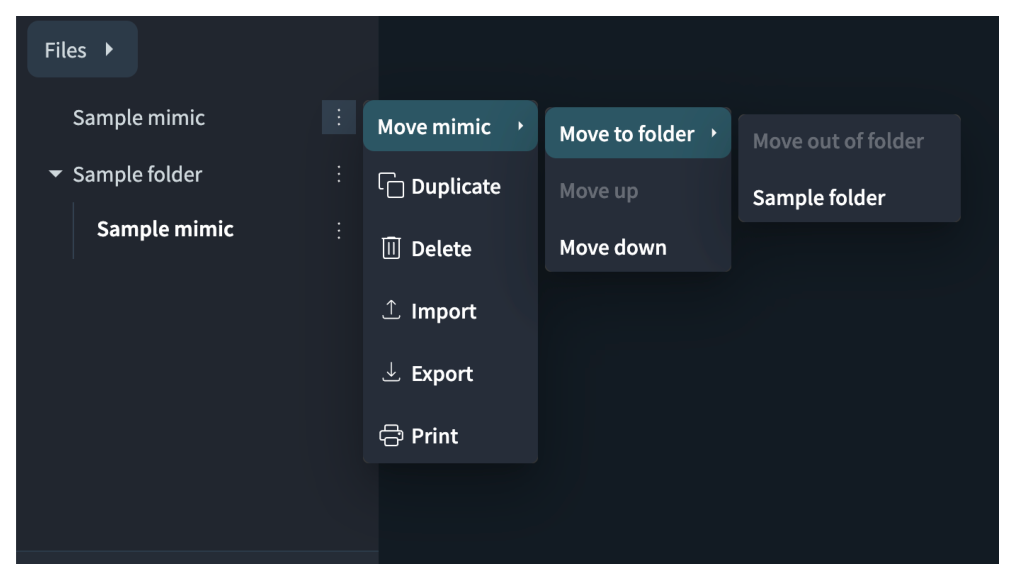Click the Delete trash icon

(x=391, y=248)
